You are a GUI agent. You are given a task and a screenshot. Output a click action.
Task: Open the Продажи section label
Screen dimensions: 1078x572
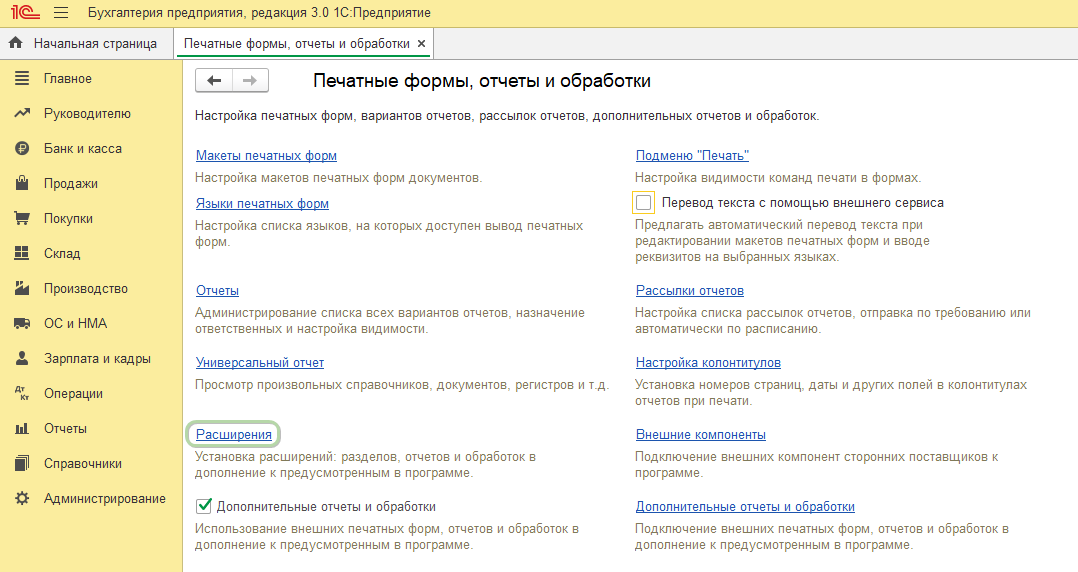tap(71, 184)
